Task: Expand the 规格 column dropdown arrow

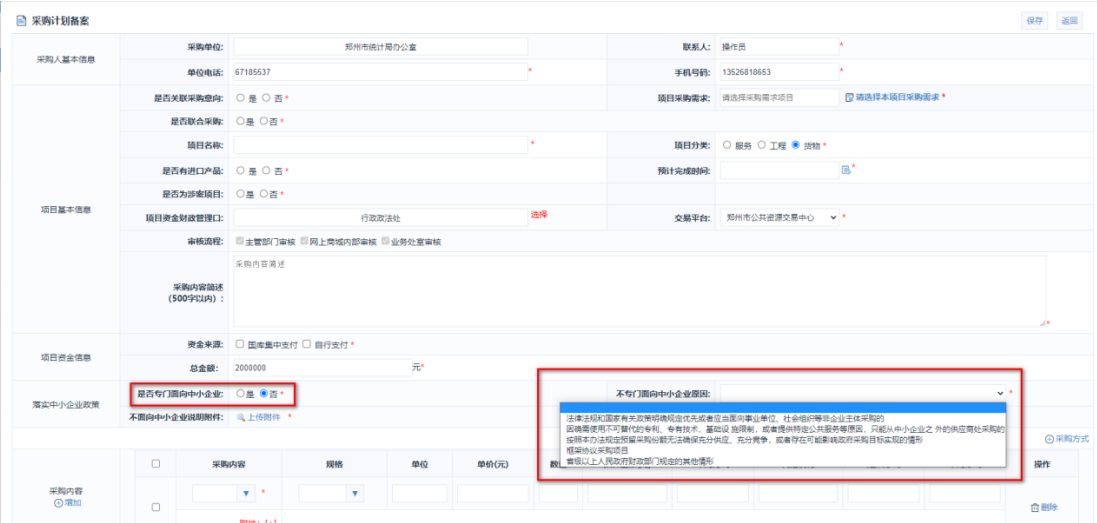Action: click(x=354, y=493)
